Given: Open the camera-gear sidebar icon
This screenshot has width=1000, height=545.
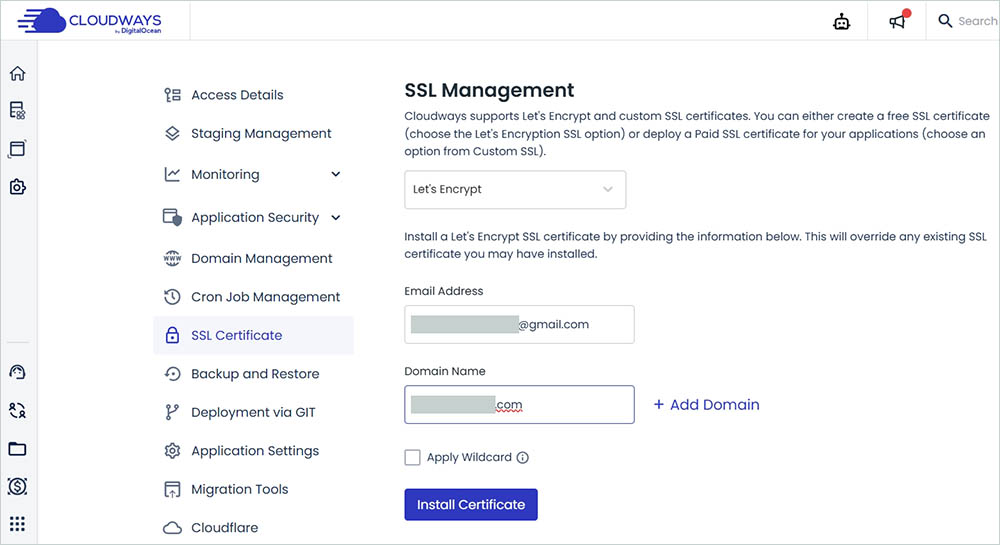Looking at the screenshot, I should (18, 187).
